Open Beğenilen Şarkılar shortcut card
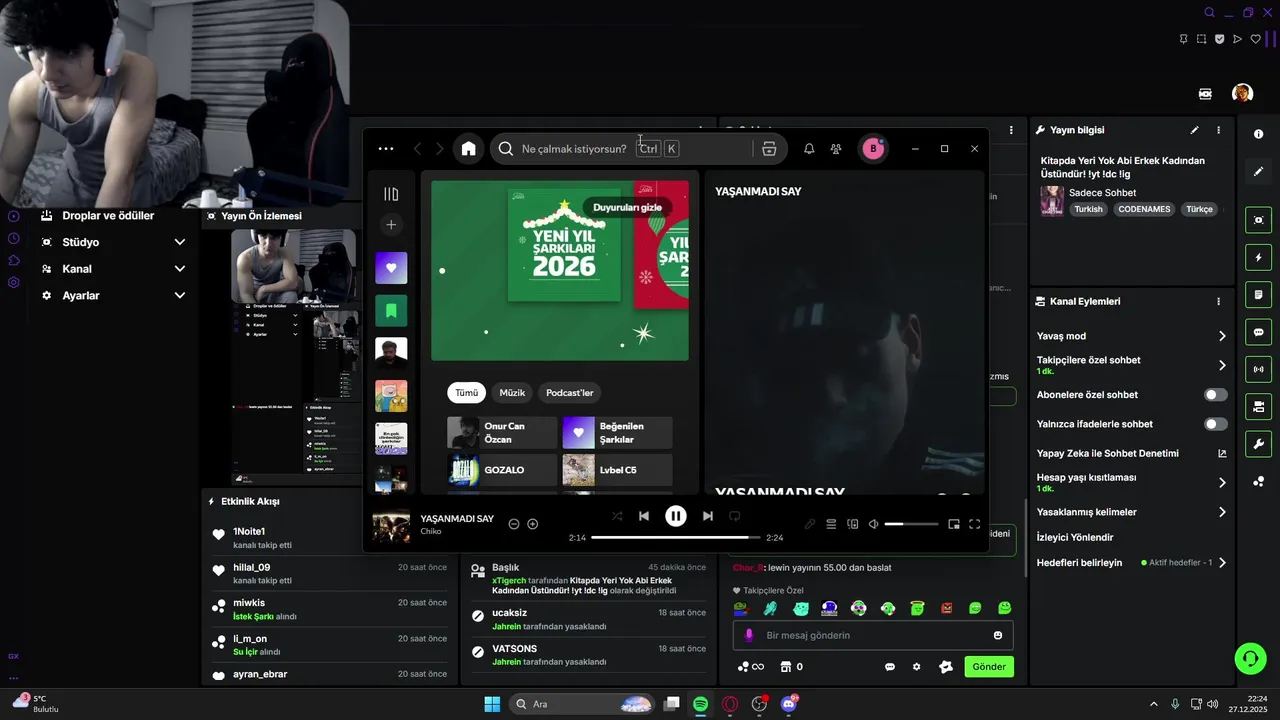1280x720 pixels. (x=617, y=433)
